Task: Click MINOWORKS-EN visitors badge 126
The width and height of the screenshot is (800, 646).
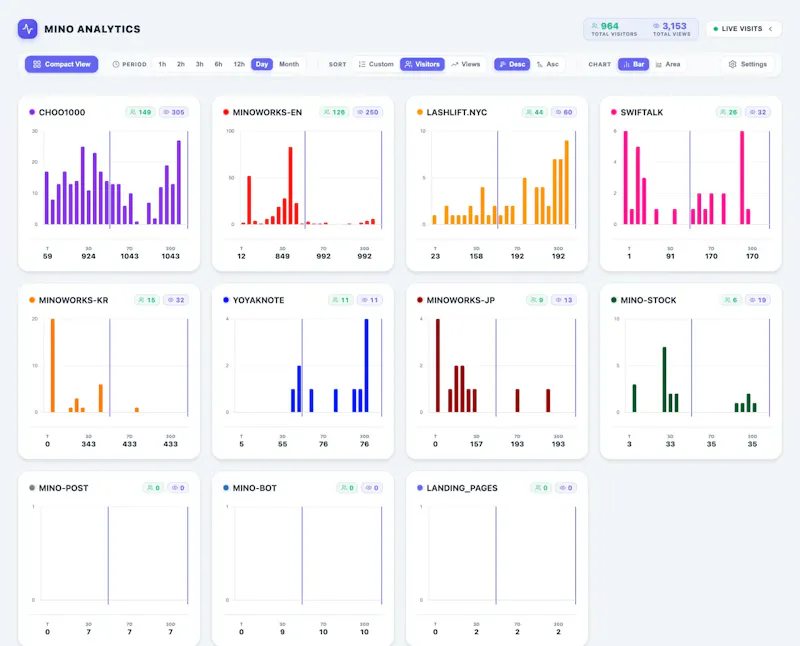Action: click(334, 112)
